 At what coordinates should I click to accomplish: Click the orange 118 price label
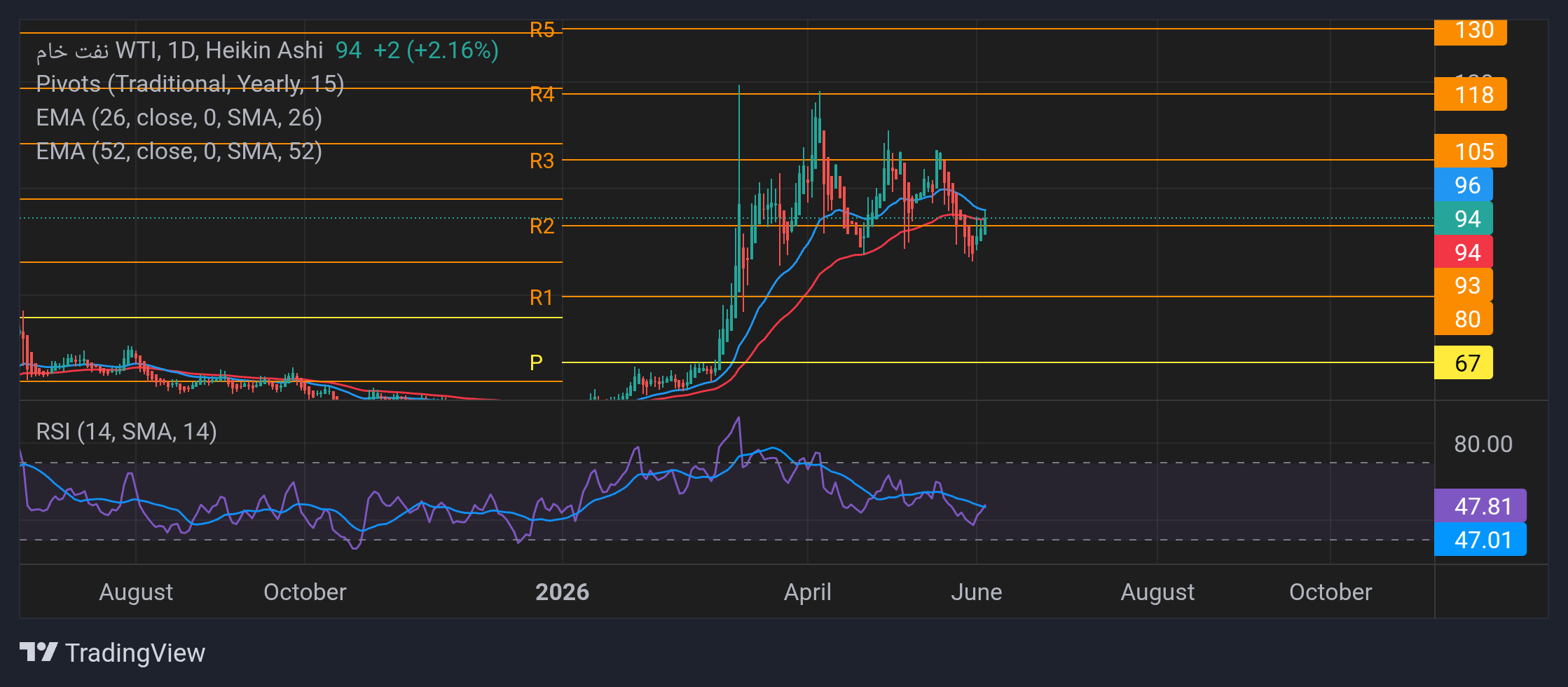click(x=1470, y=95)
